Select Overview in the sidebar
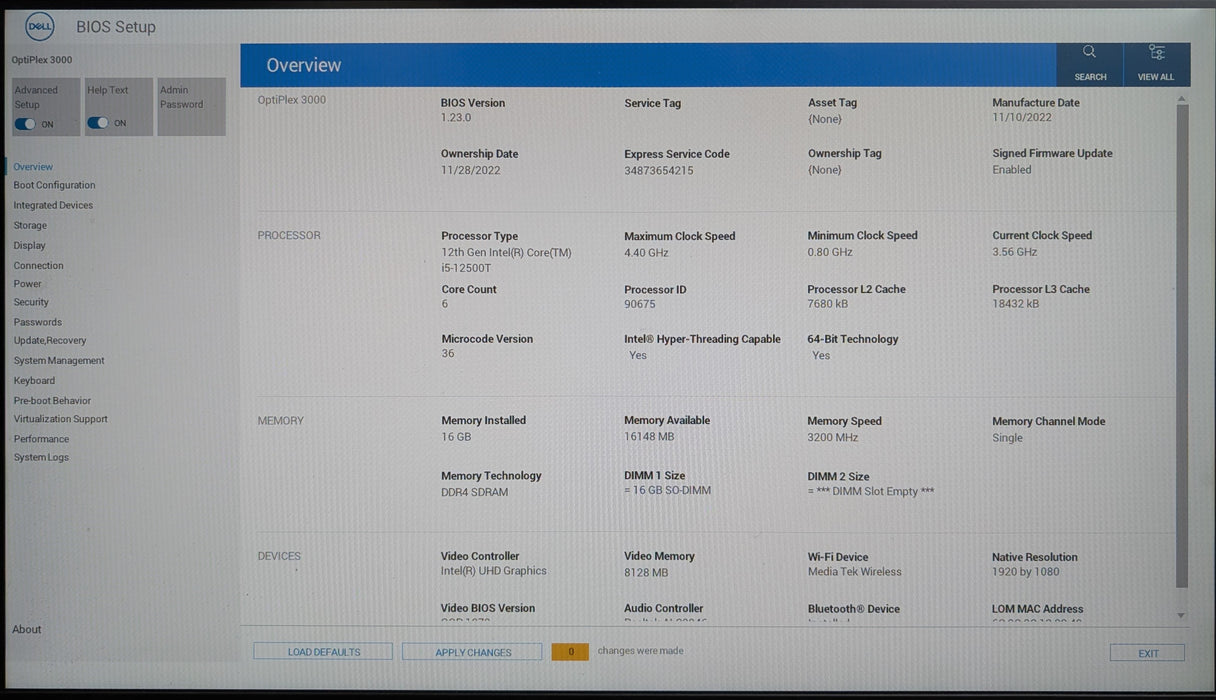The width and height of the screenshot is (1216, 700). coord(33,167)
